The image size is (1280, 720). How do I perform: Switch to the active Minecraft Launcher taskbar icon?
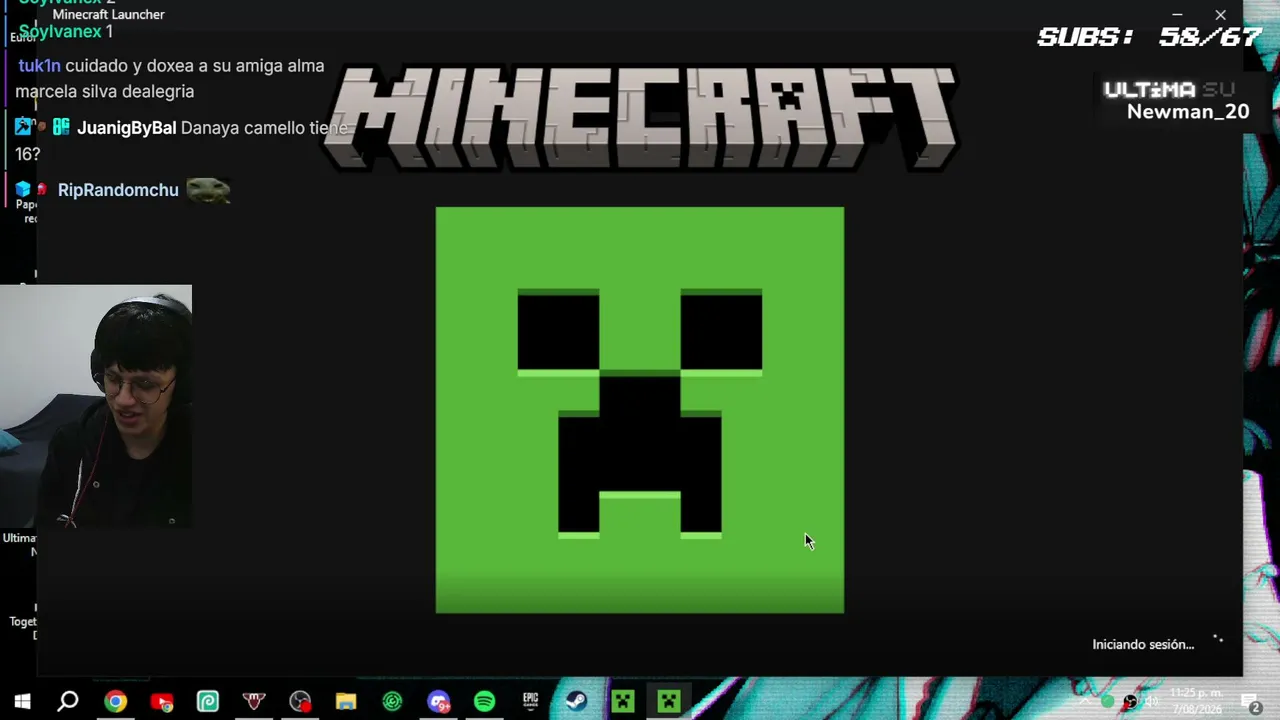669,701
